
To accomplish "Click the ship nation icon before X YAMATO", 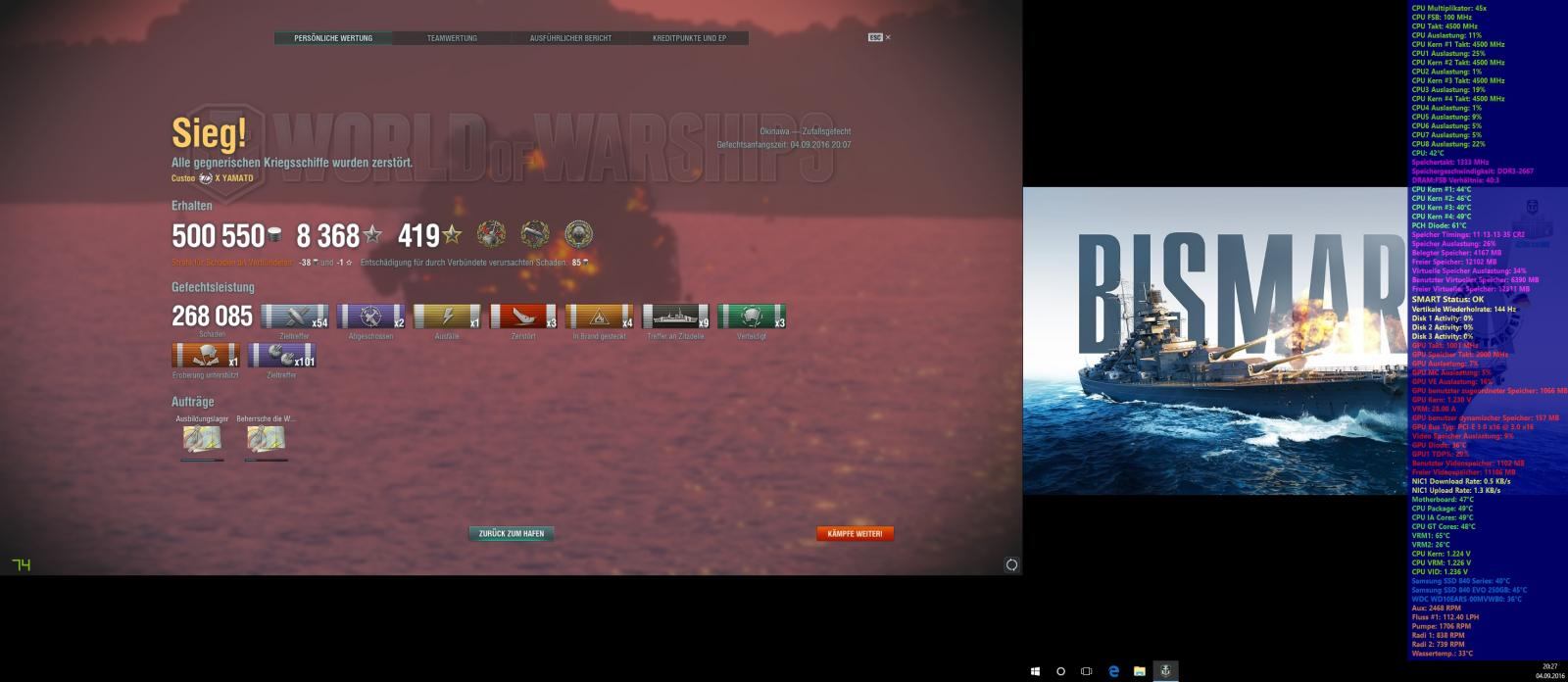I will 206,178.
